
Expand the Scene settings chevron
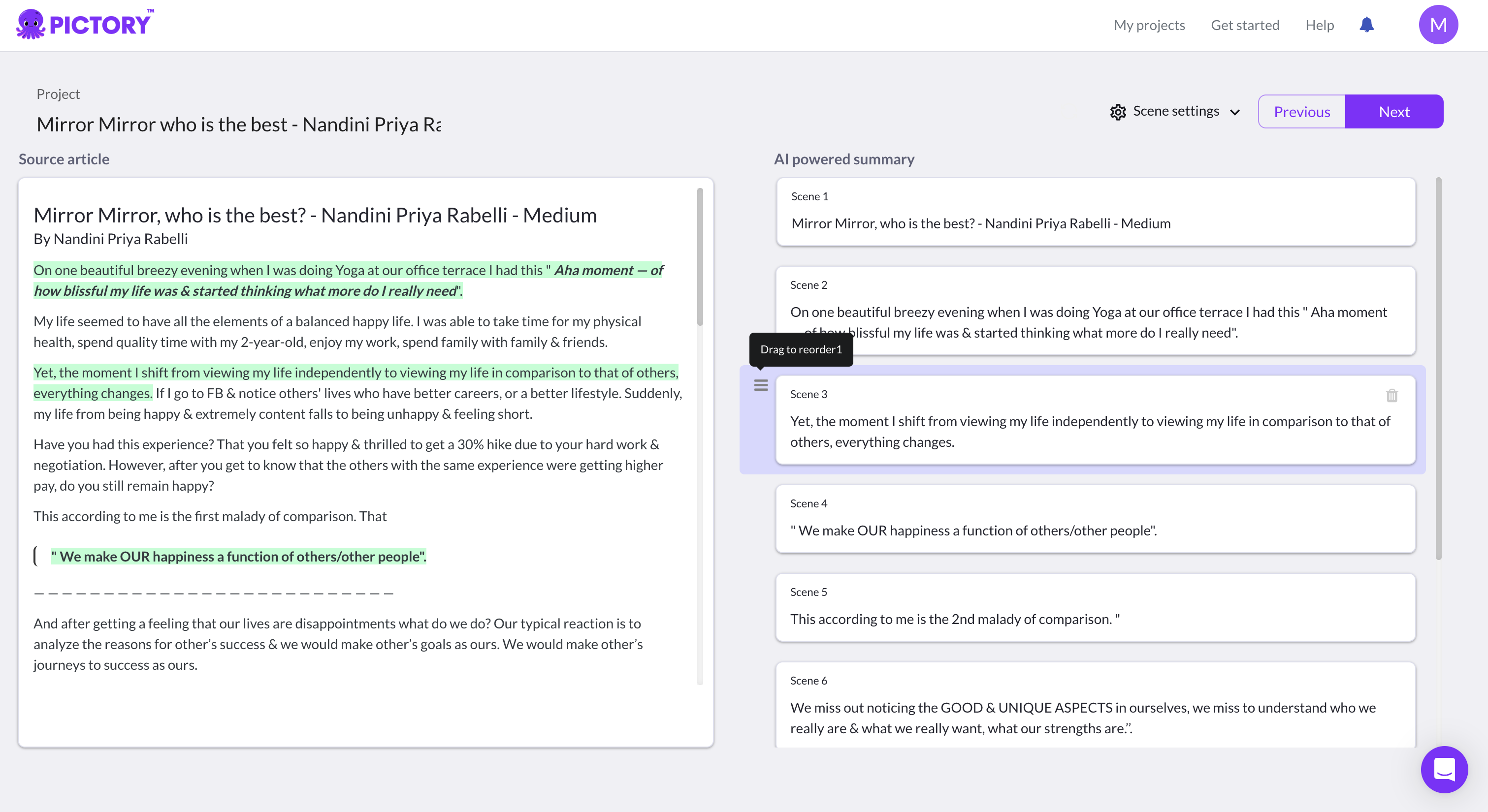point(1235,112)
